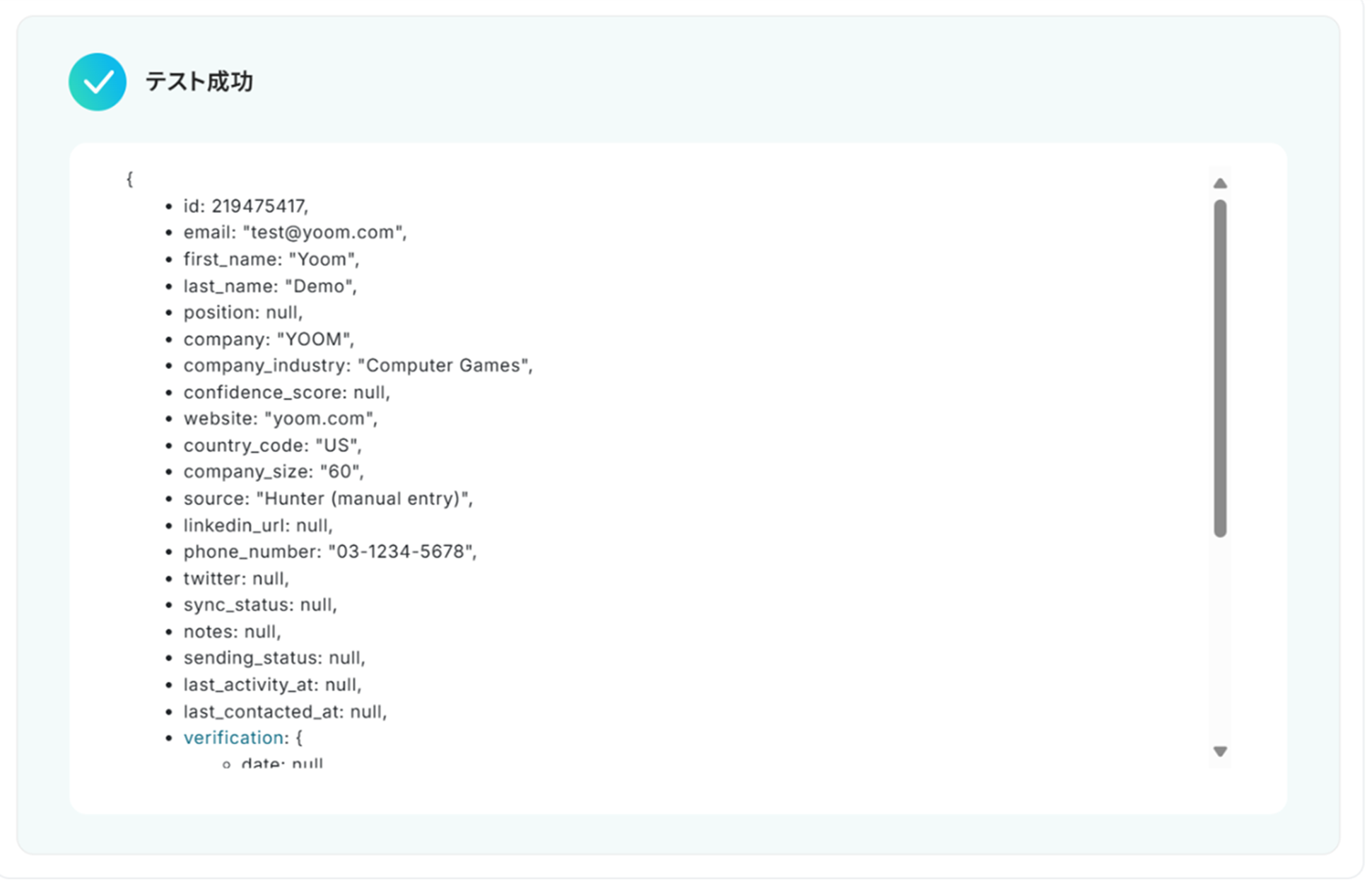Click the vertical scrollbar thumb

(x=1220, y=368)
